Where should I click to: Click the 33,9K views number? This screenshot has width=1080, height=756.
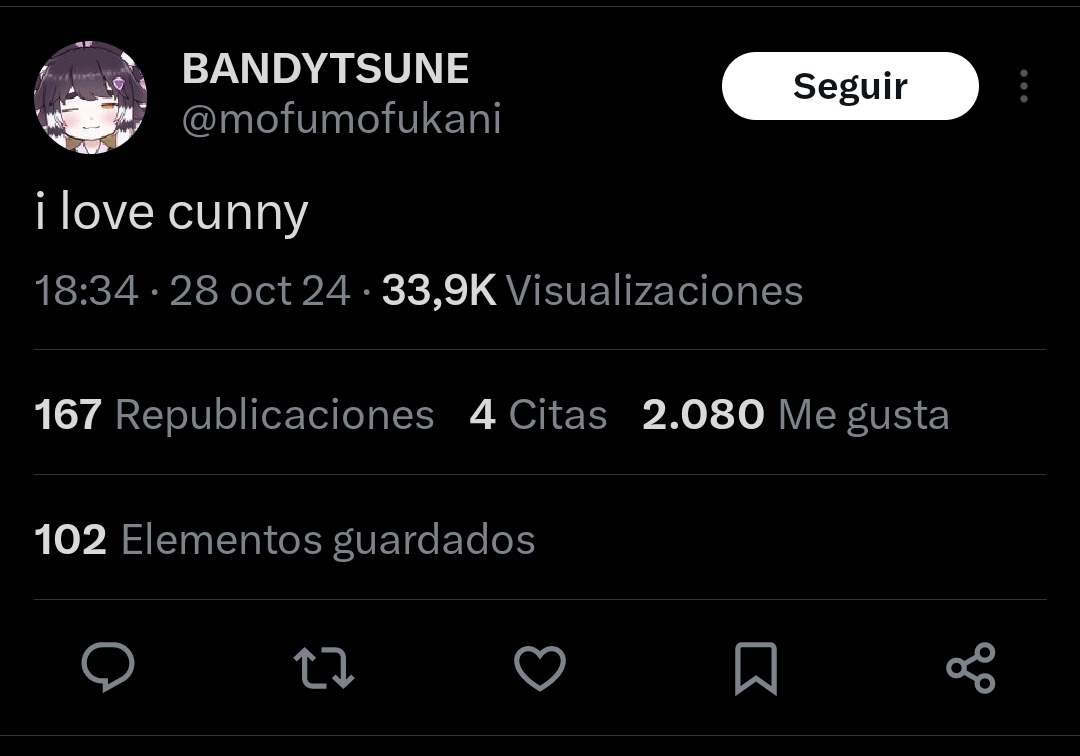tap(439, 291)
